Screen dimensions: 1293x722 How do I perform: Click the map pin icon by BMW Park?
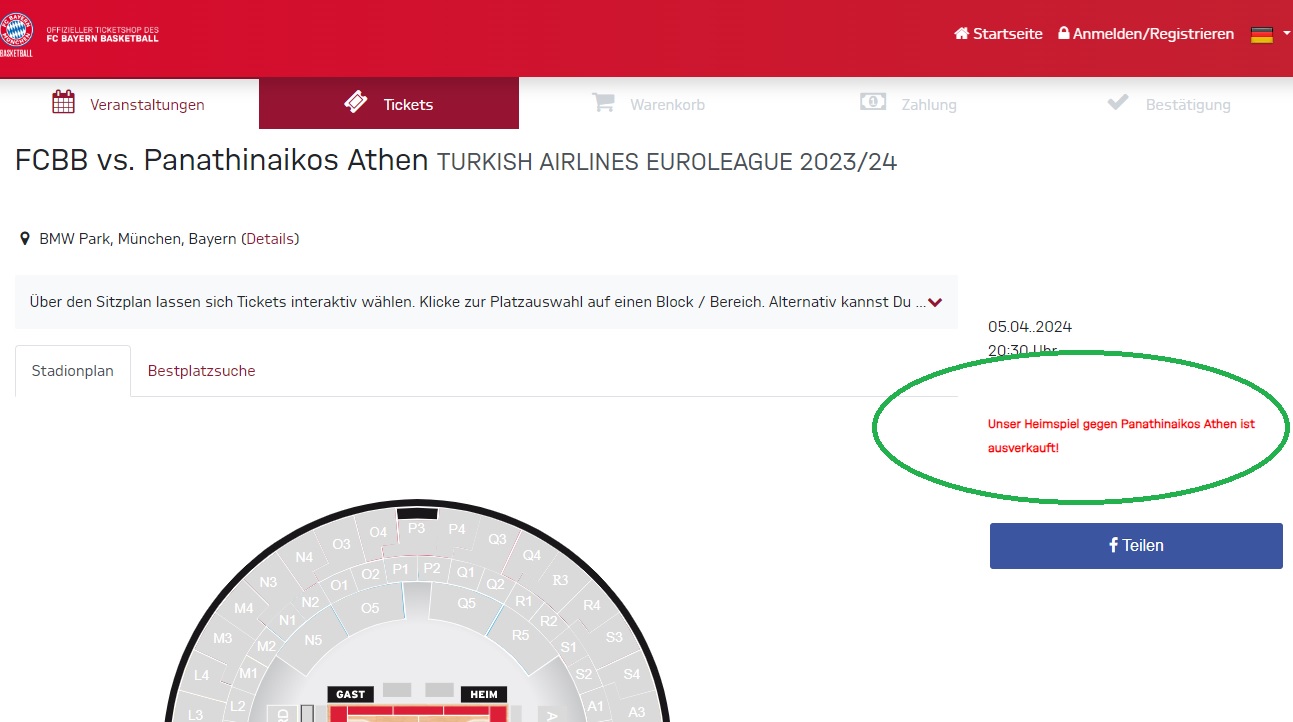25,239
